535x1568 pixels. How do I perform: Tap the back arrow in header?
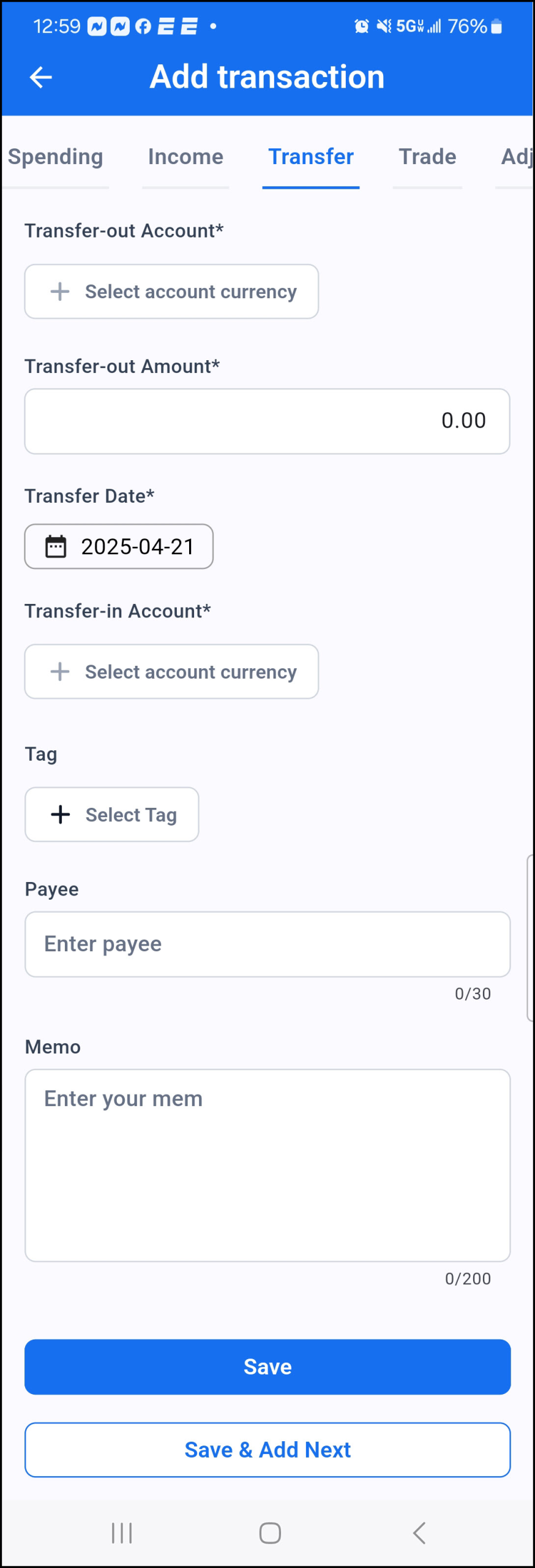tap(41, 77)
